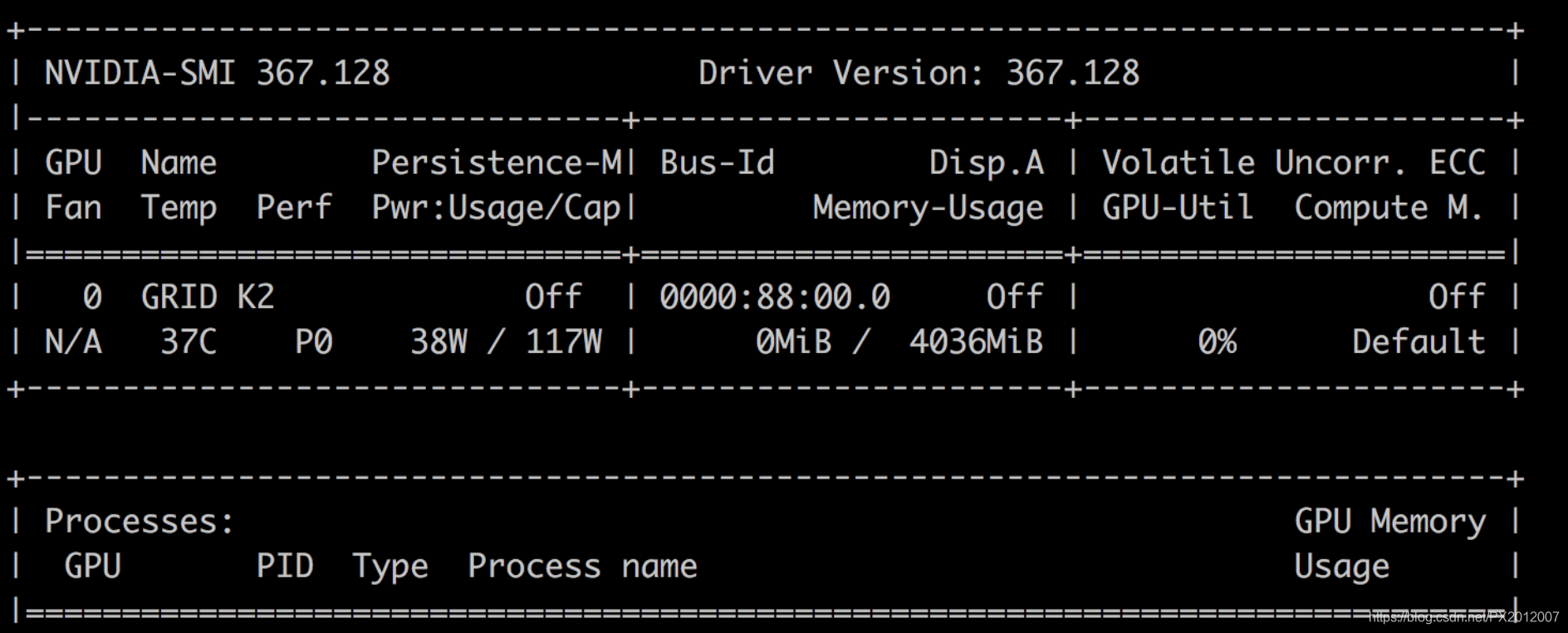1568x633 pixels.
Task: Click the 'GPU Memory' header text
Action: tap(1389, 523)
